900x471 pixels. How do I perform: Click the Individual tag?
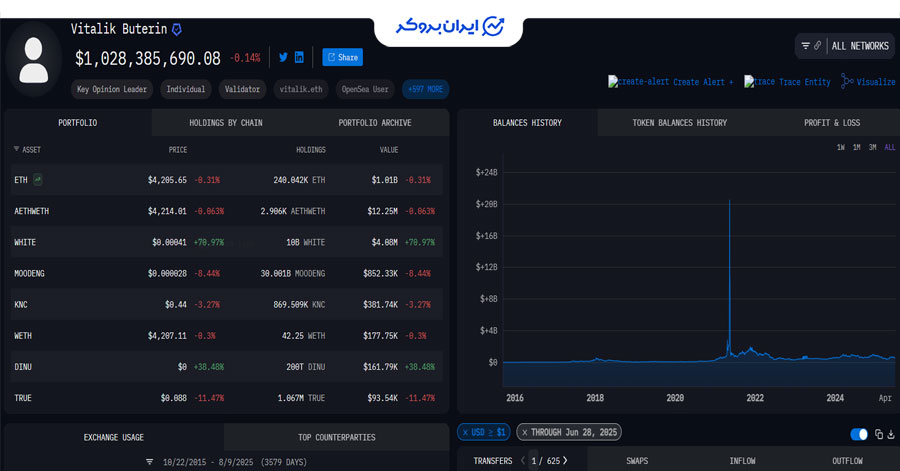[185, 89]
